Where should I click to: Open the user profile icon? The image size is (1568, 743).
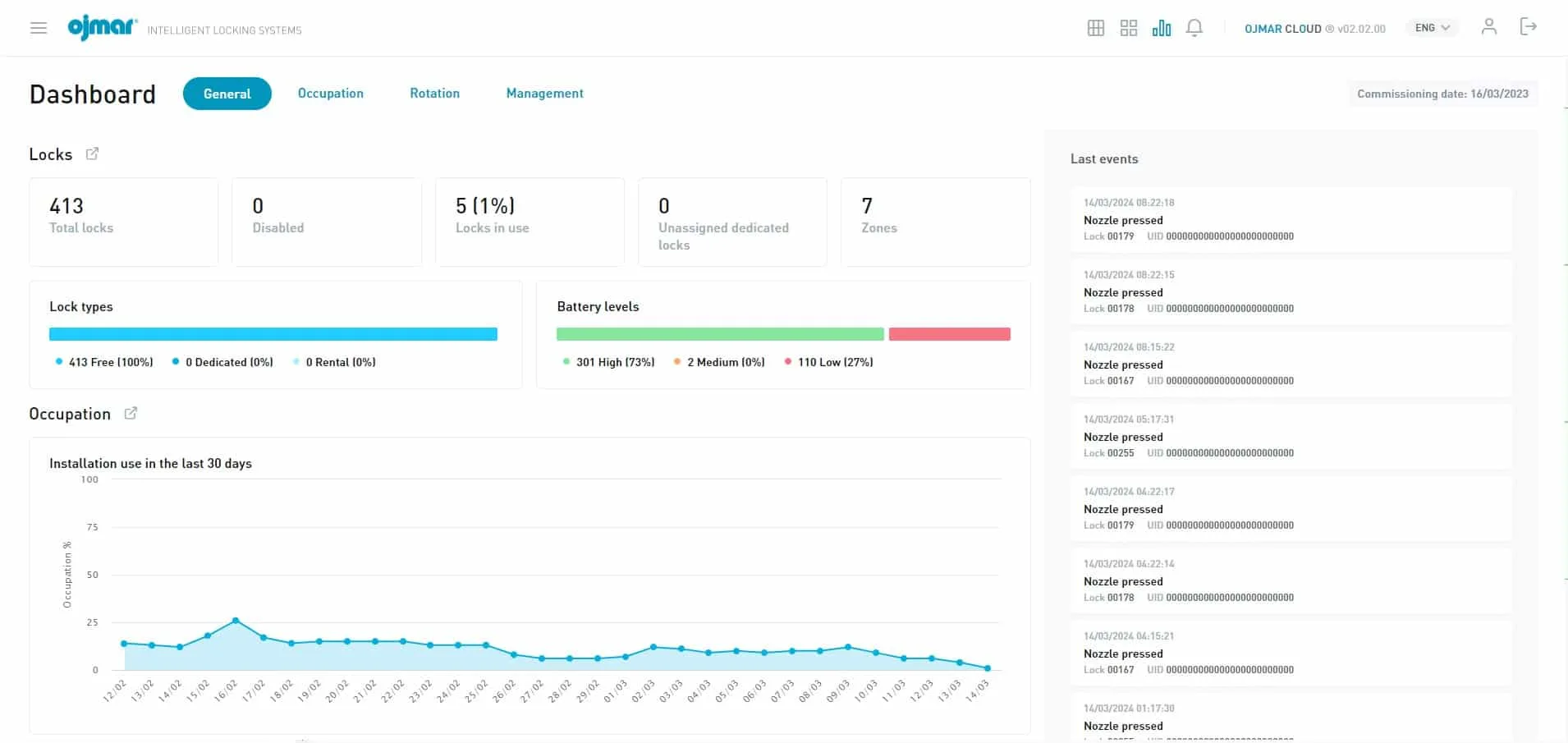pyautogui.click(x=1488, y=27)
